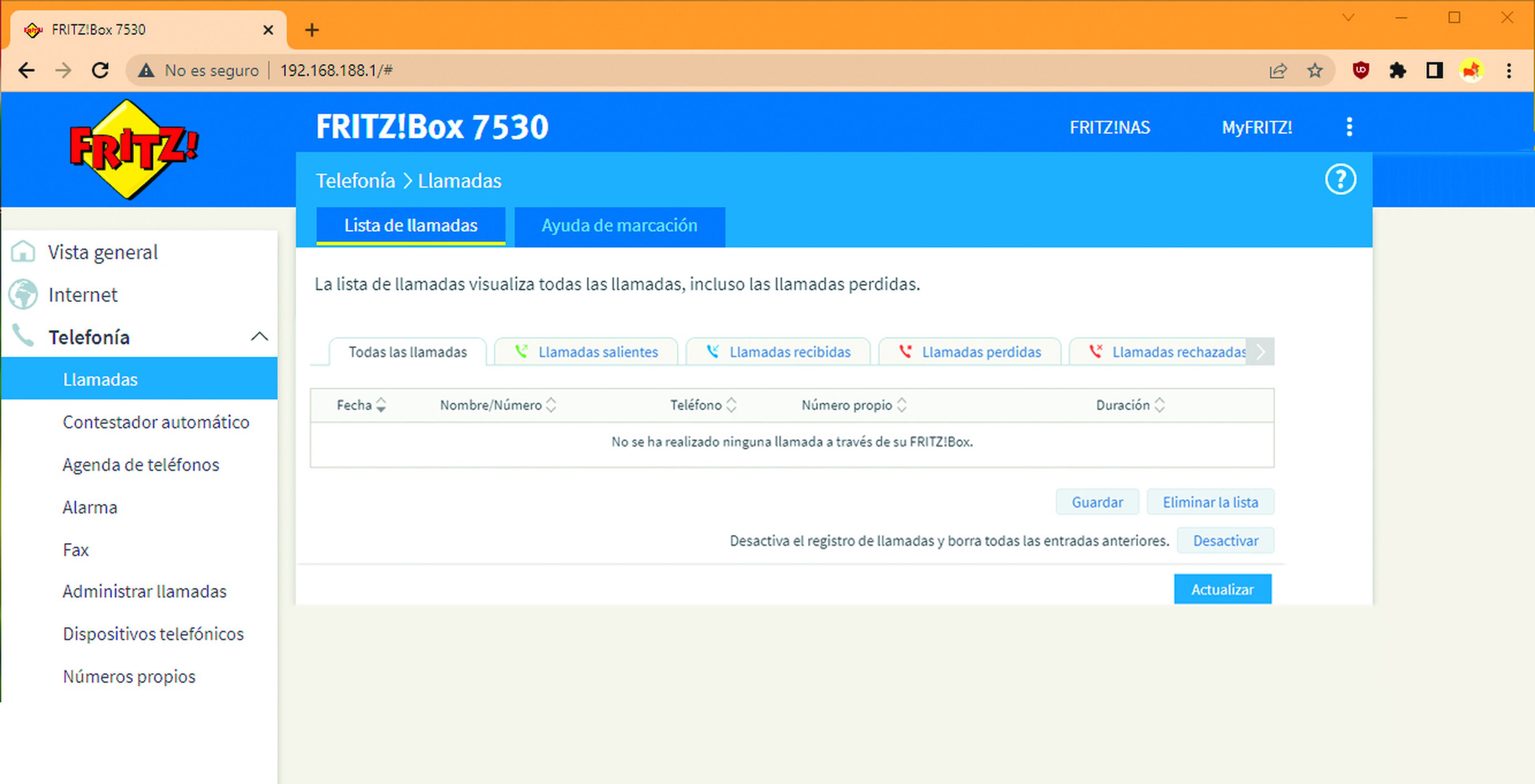Open Dispositivos telefónicos
The width and height of the screenshot is (1535, 784).
(x=153, y=634)
